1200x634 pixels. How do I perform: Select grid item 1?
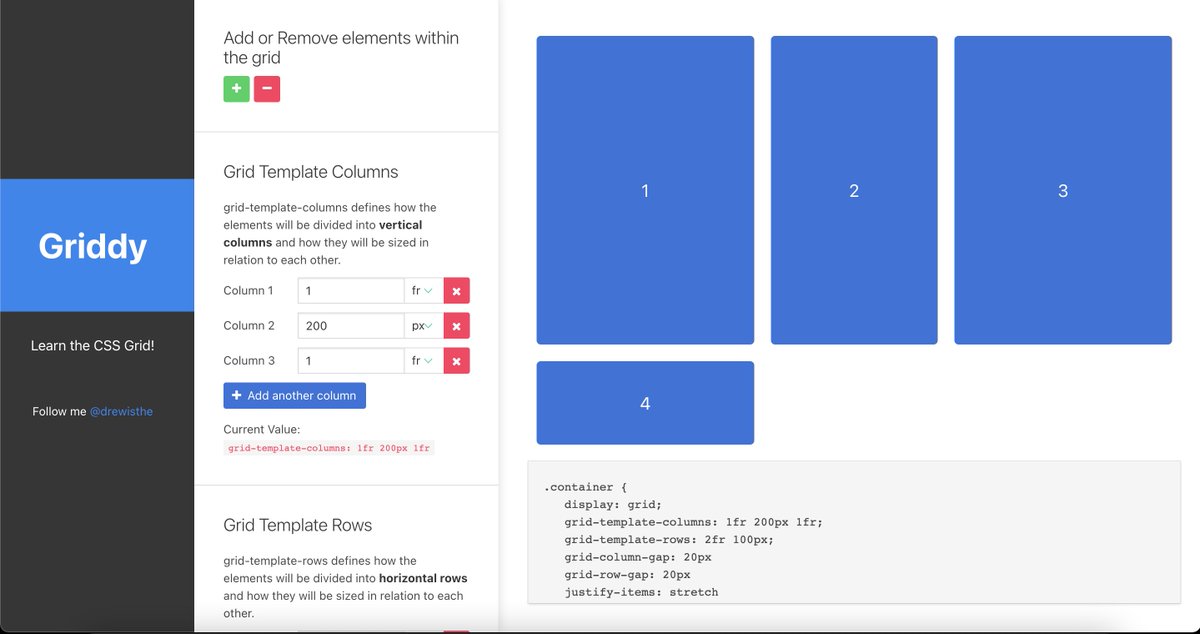tap(645, 190)
